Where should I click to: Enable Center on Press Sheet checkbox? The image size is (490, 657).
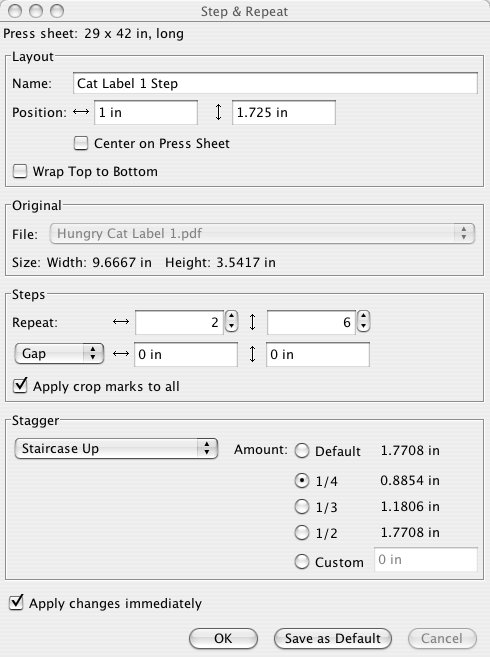coord(81,143)
